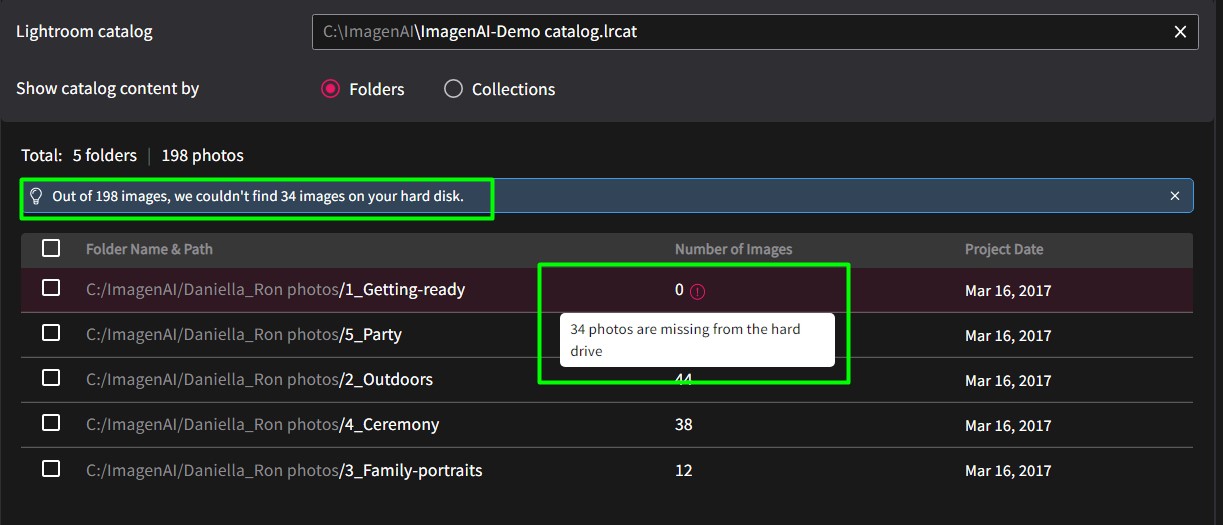Switch catalog view to Collections
Screen dimensions: 1223x525
454,89
